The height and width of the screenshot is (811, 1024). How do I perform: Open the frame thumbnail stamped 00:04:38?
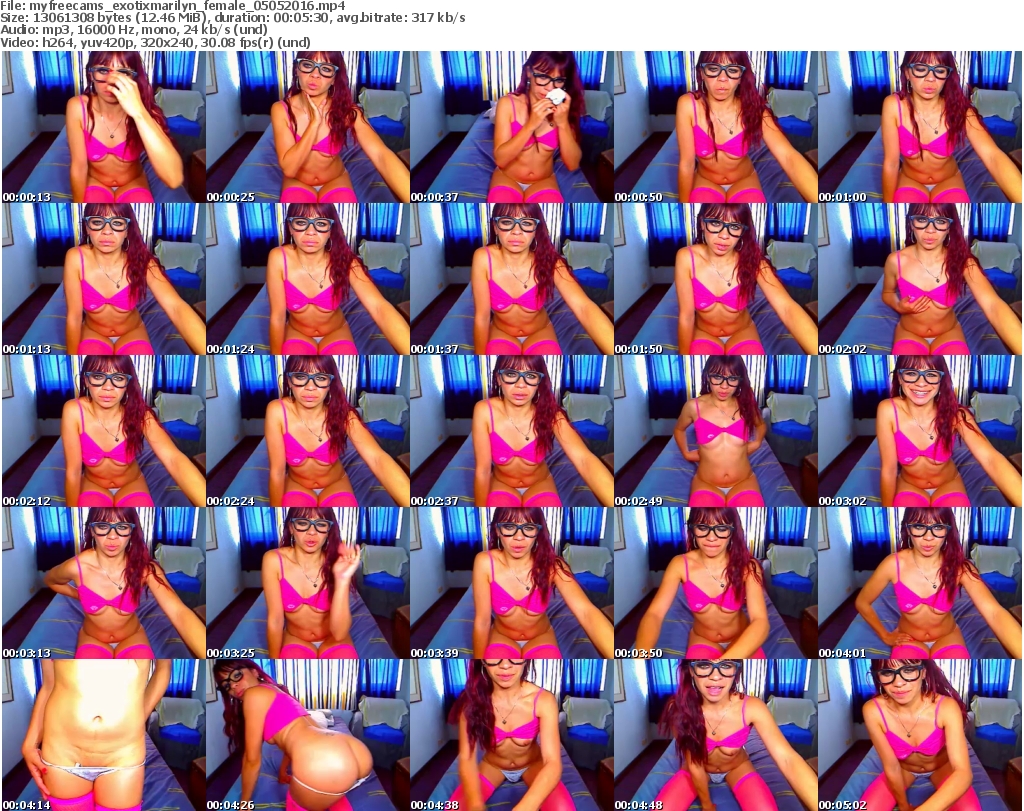click(x=512, y=735)
